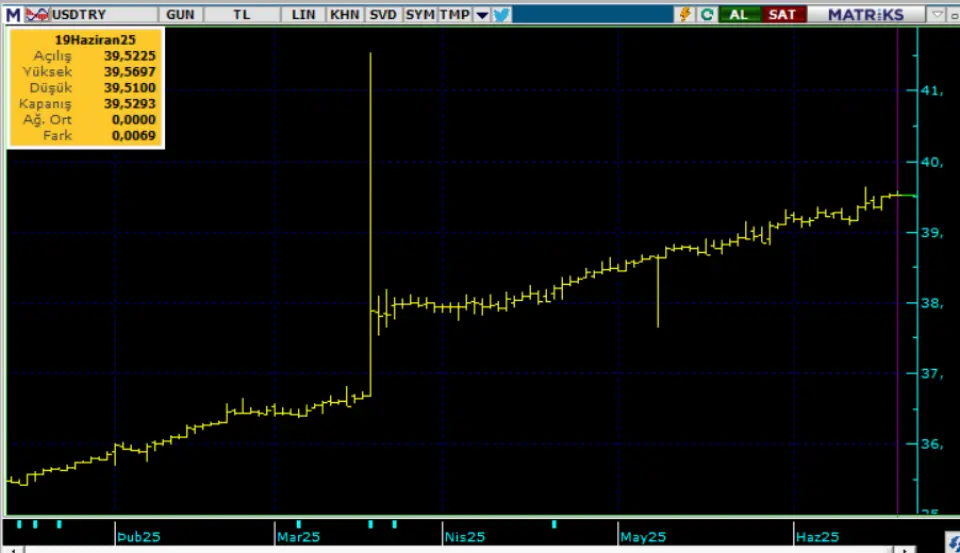Select the Kapanış value 39,5293
Viewport: 960px width, 553px height.
click(129, 103)
